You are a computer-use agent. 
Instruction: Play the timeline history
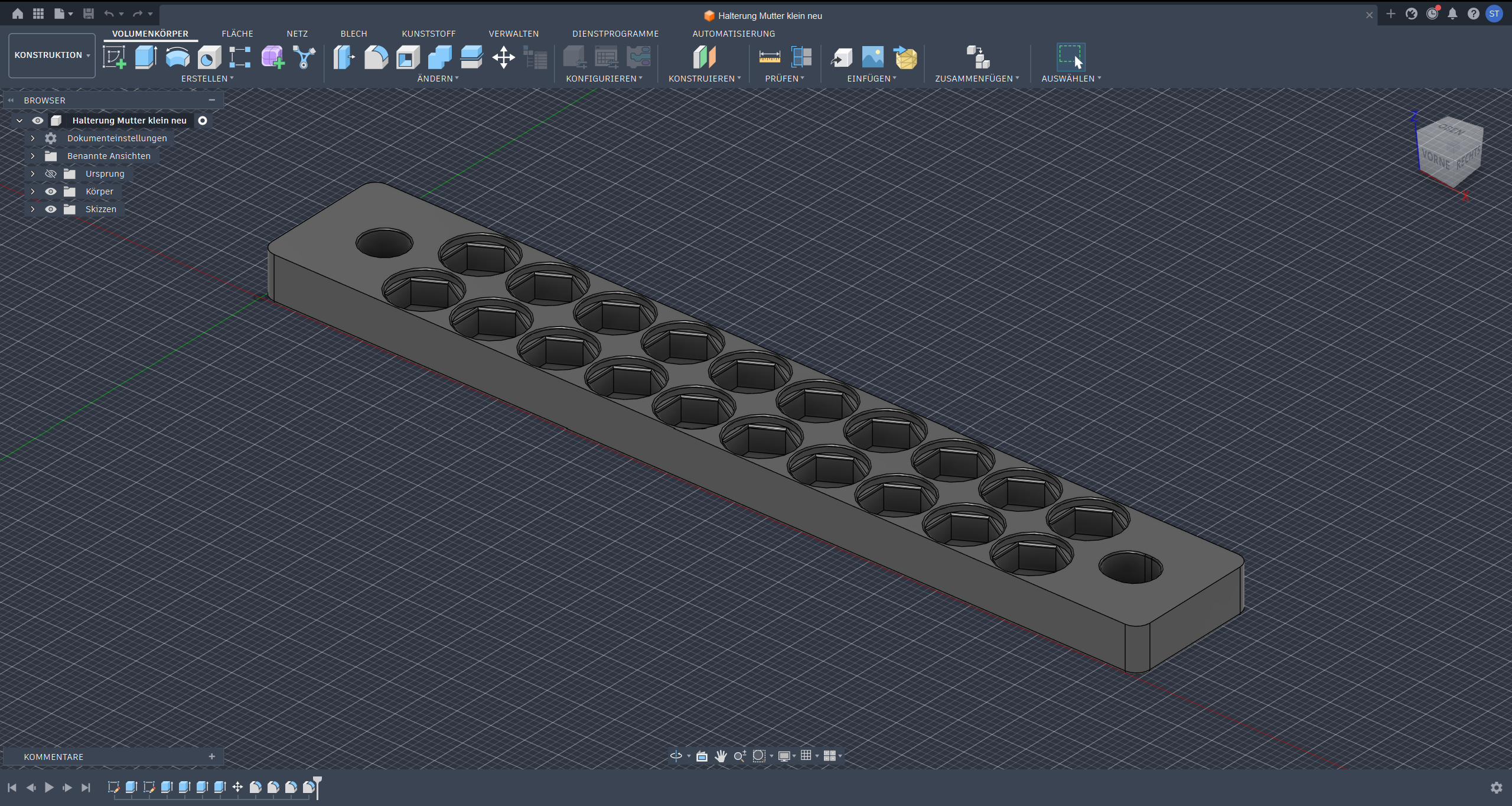(x=49, y=787)
